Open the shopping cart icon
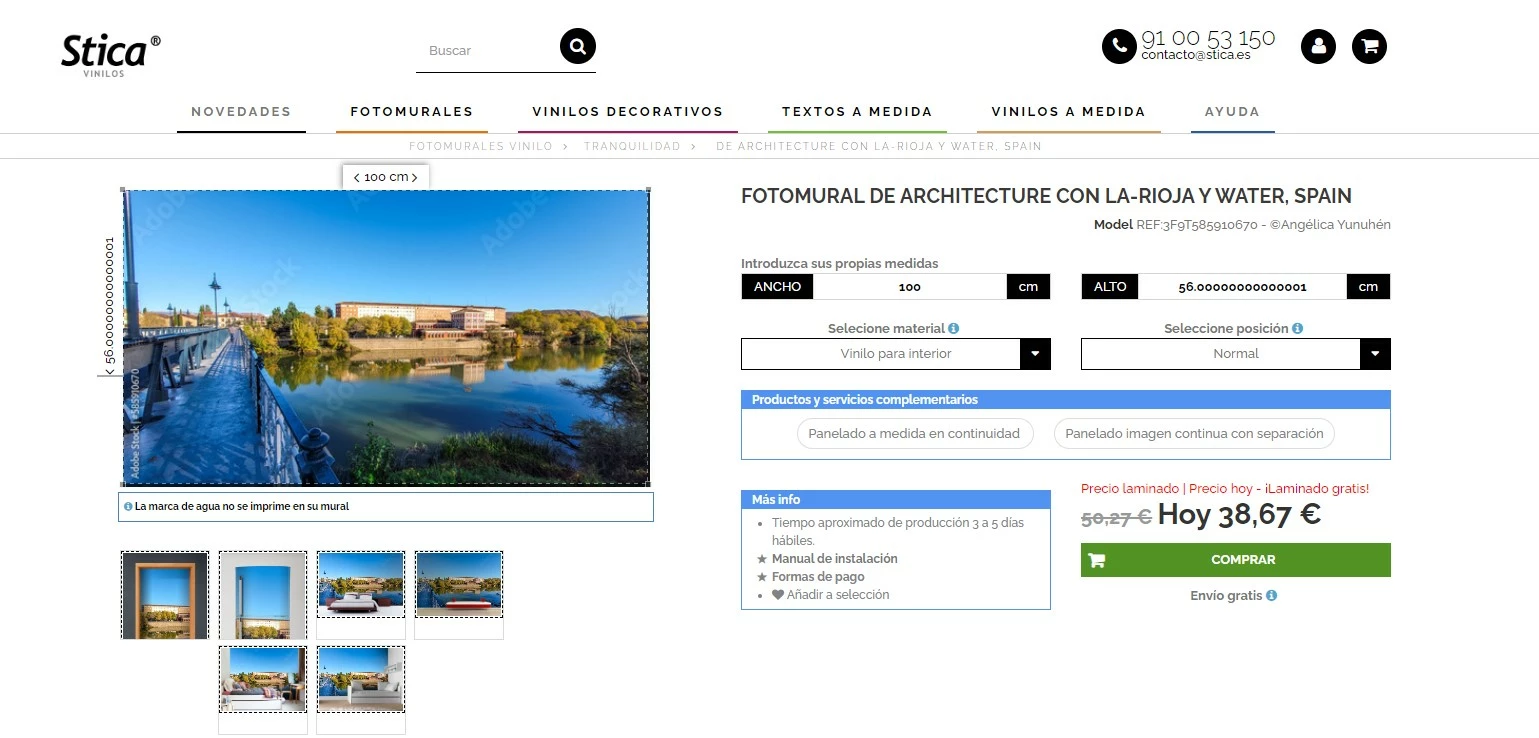1539x738 pixels. coord(1370,46)
